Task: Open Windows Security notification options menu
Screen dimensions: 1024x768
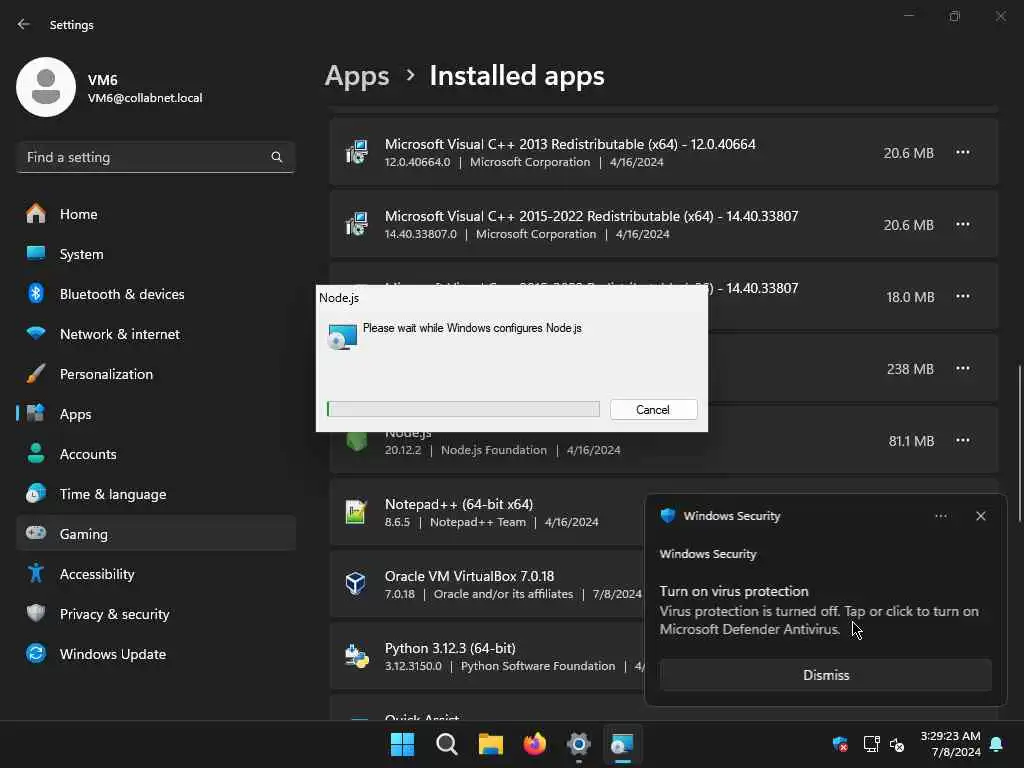Action: pyautogui.click(x=940, y=516)
